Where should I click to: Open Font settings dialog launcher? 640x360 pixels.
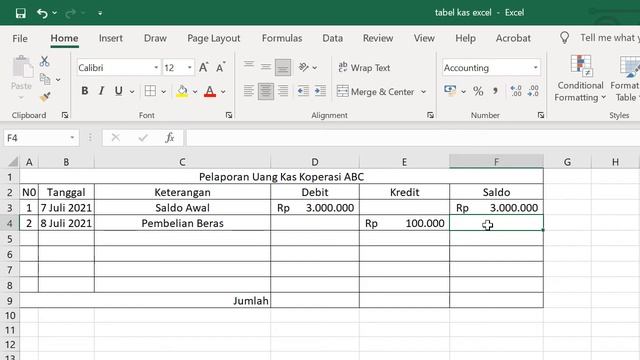point(229,115)
